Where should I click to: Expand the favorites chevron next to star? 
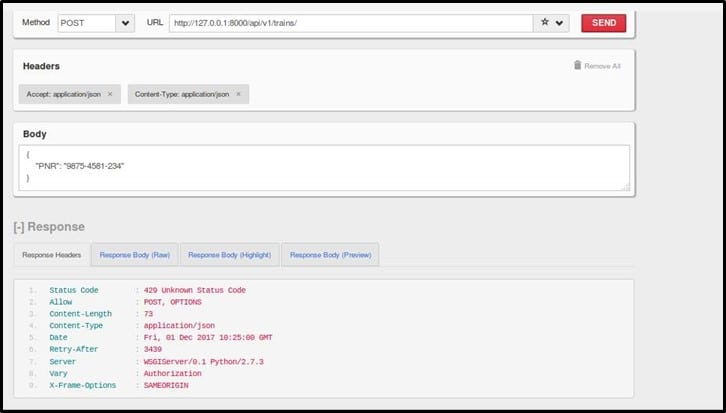point(558,22)
